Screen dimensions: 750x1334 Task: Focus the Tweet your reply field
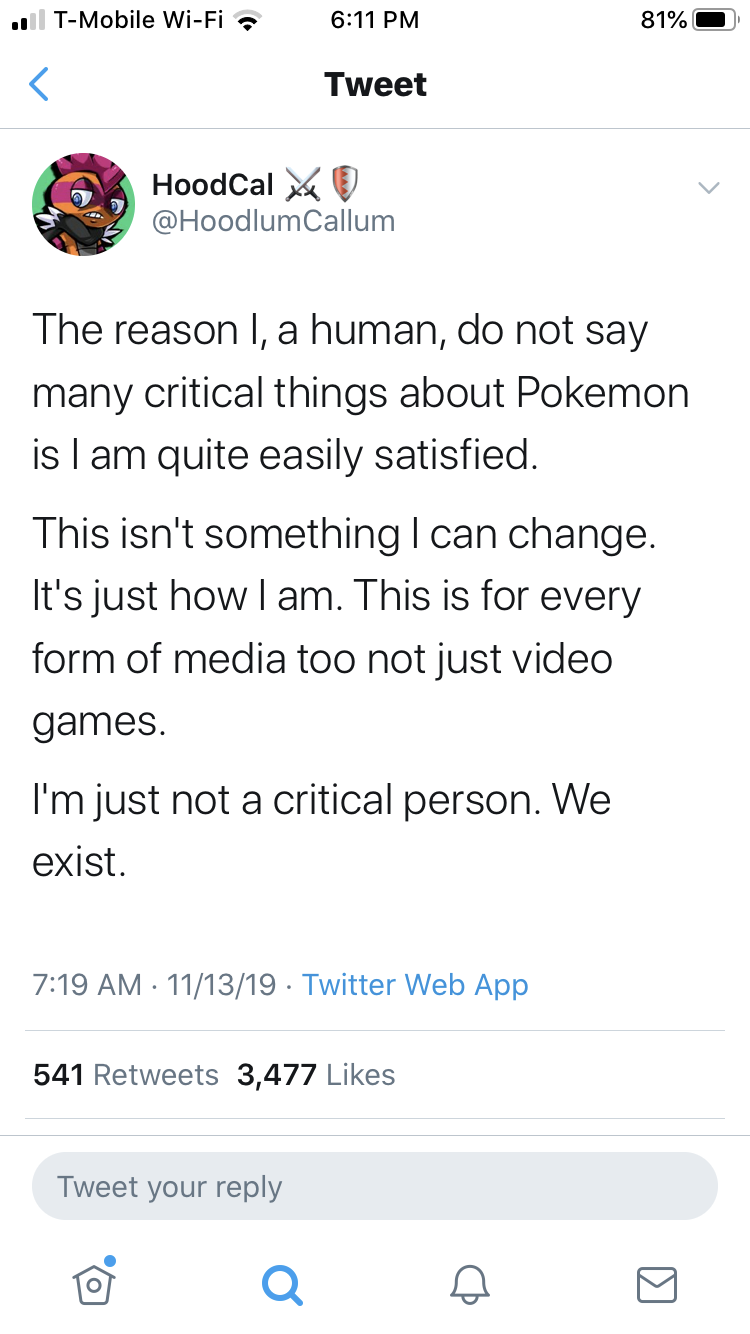tap(375, 1187)
